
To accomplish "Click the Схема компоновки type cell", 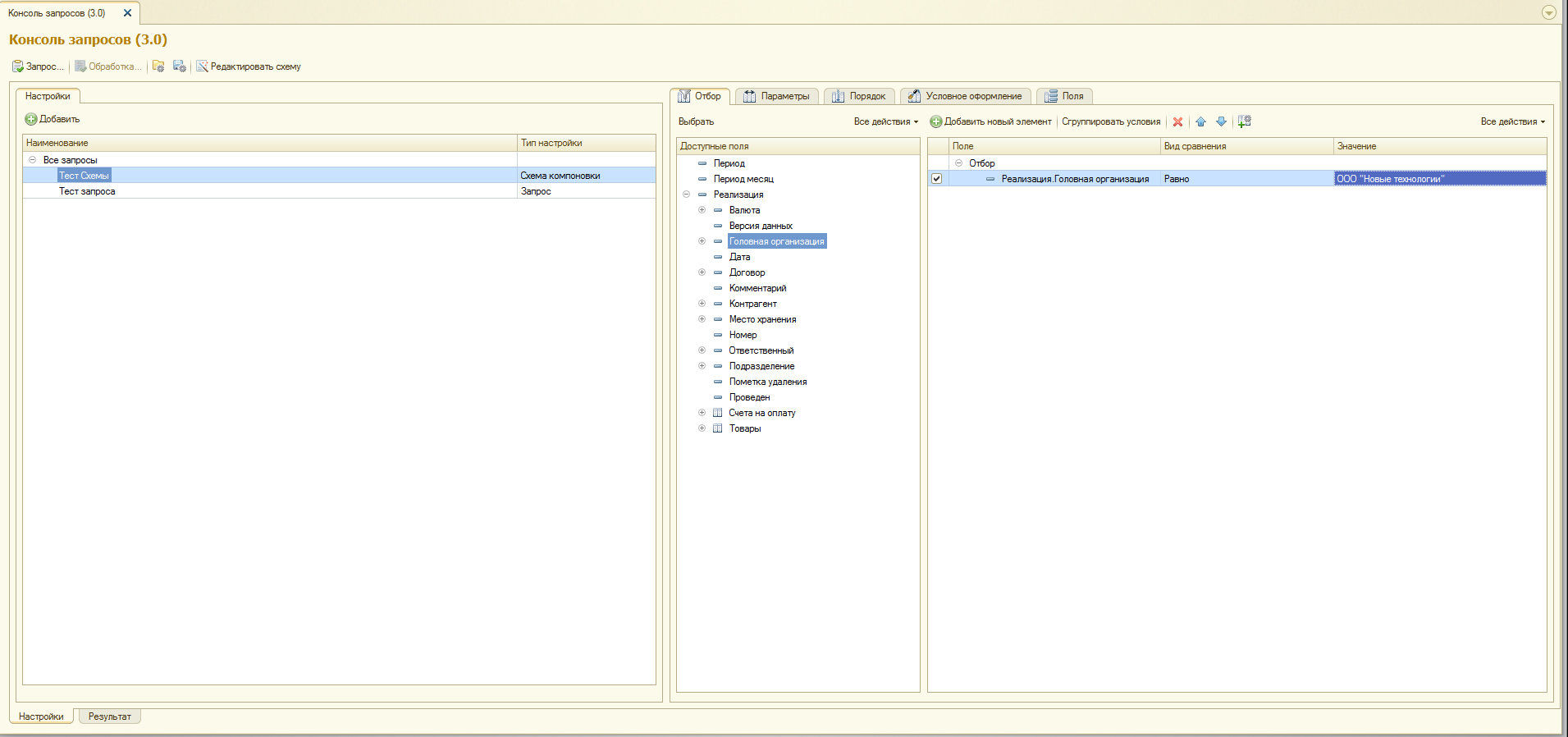I will 586,176.
